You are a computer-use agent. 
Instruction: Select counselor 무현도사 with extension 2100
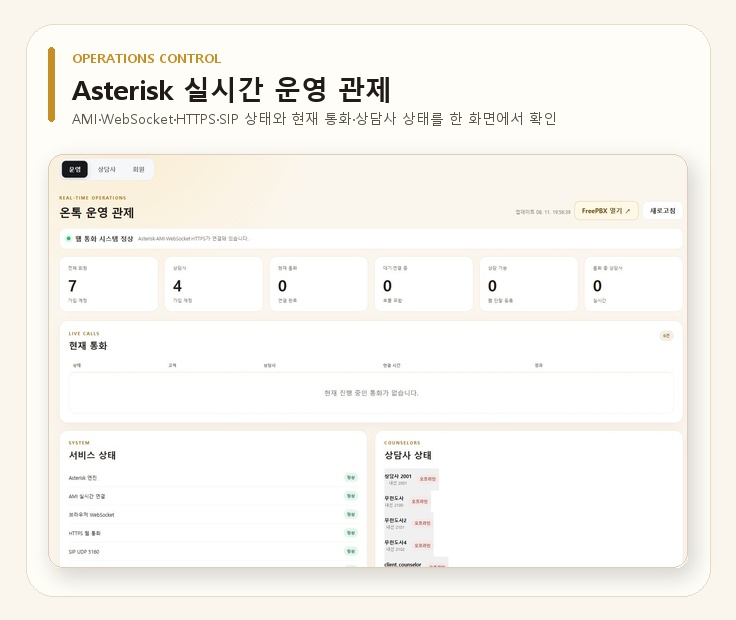click(x=407, y=501)
